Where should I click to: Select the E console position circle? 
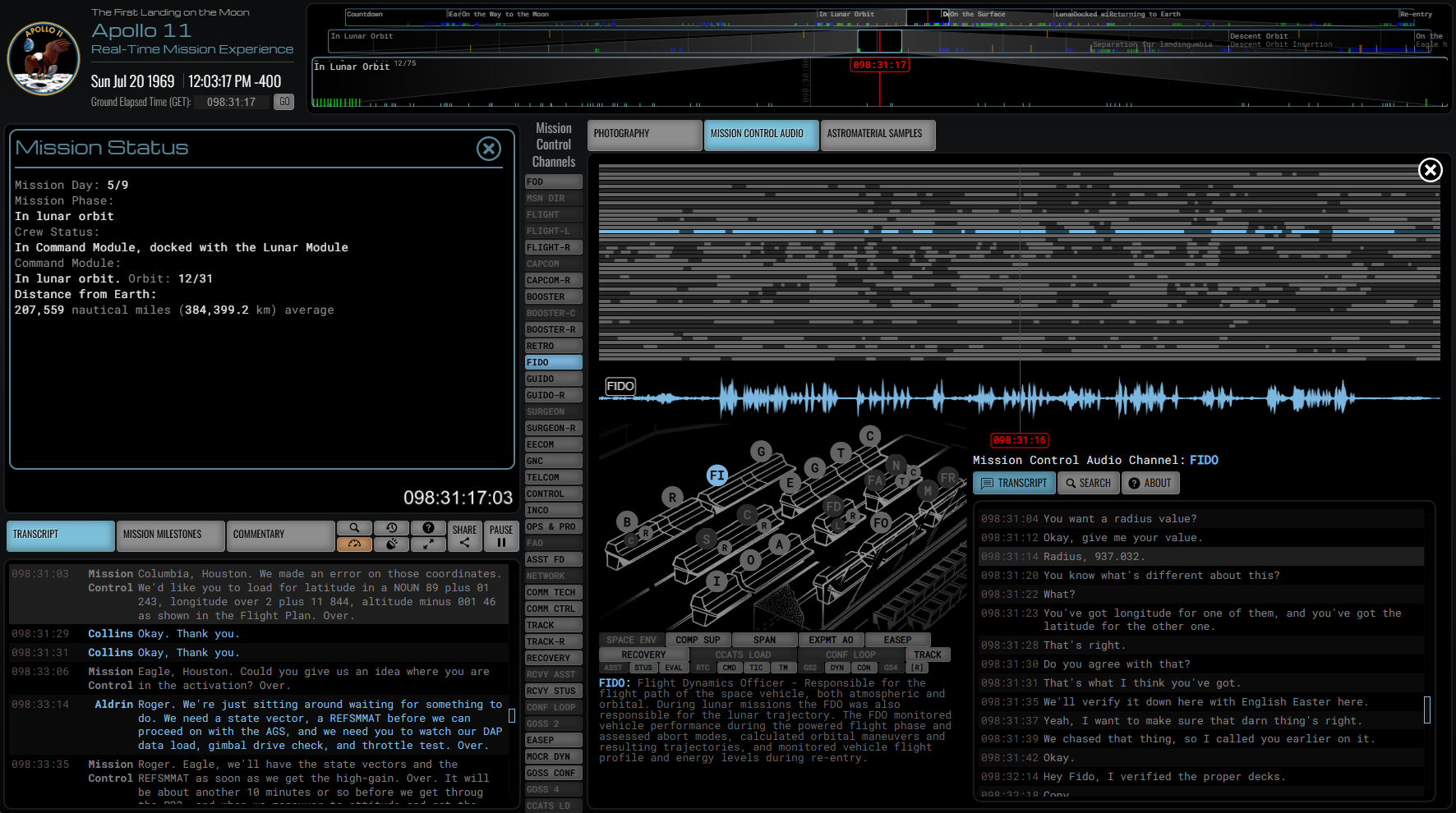pyautogui.click(x=790, y=483)
